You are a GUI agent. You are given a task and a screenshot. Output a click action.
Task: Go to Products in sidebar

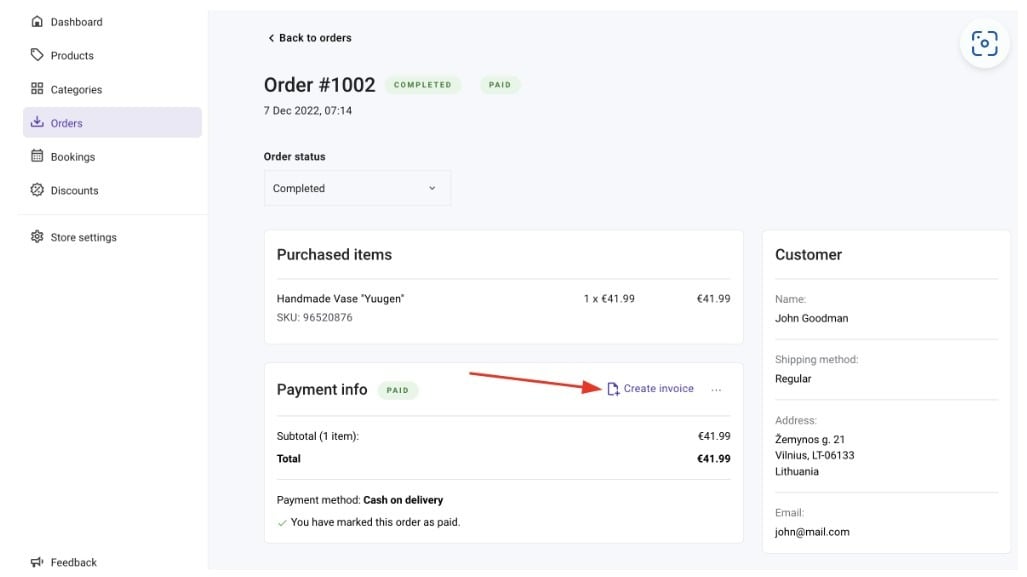(x=72, y=56)
